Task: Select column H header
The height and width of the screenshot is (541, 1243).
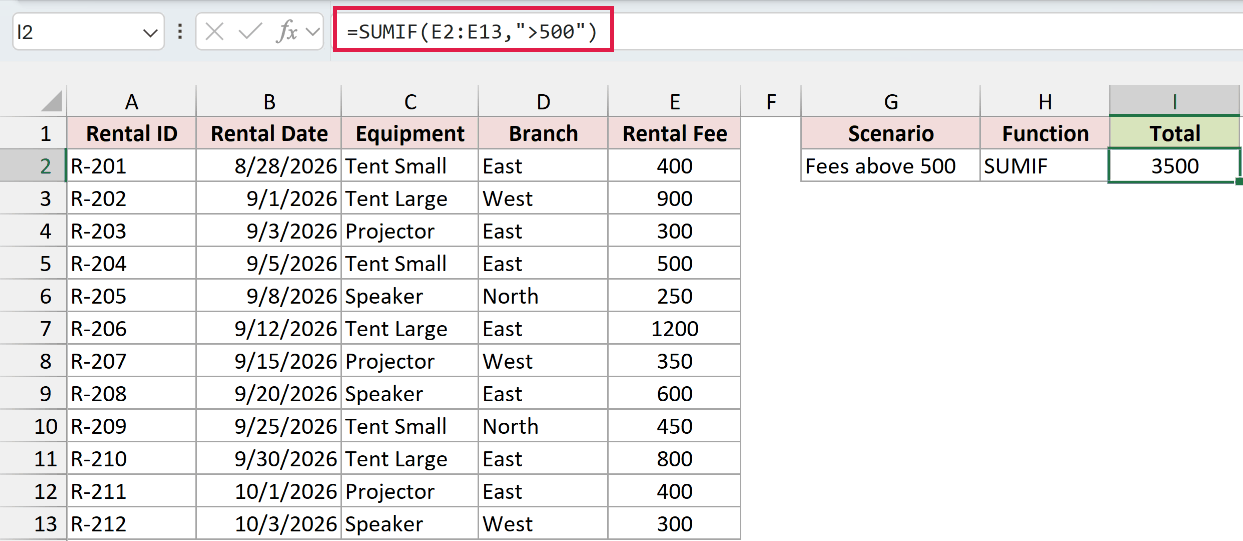Action: pos(1045,101)
